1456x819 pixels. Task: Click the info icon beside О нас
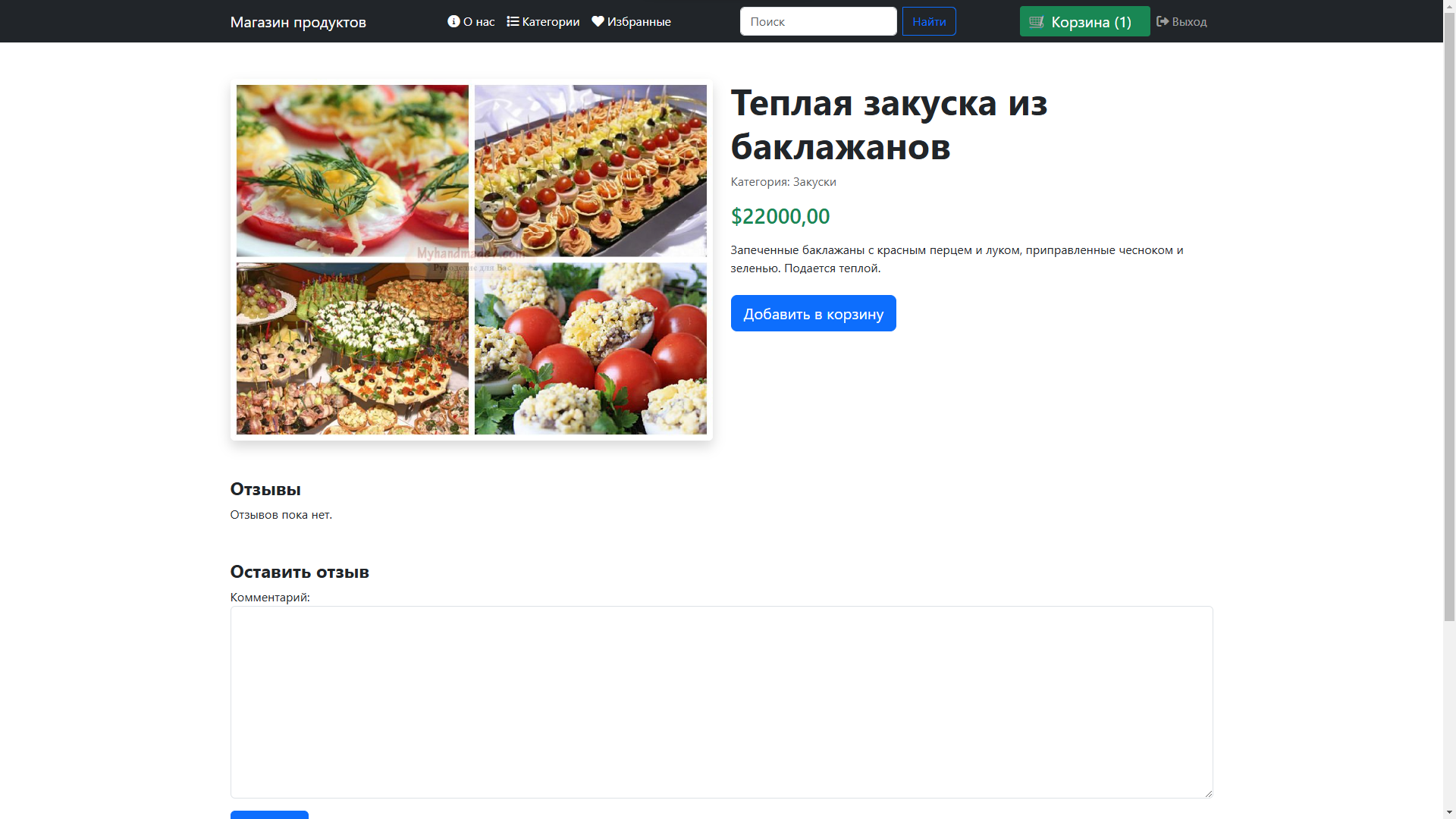453,21
